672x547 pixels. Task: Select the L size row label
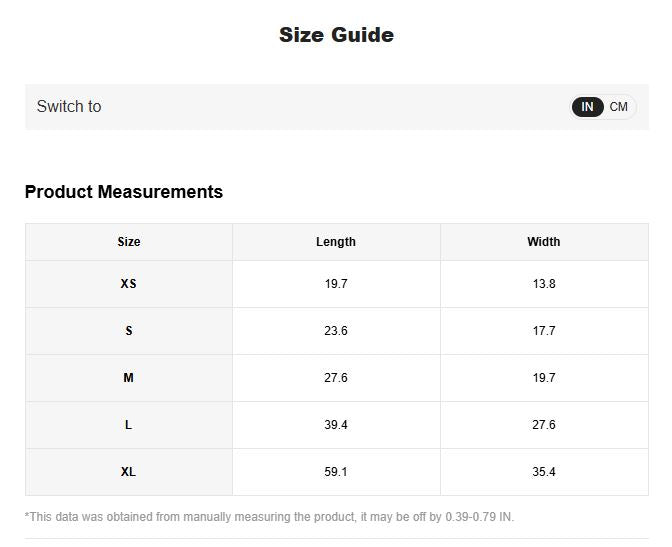tap(129, 425)
